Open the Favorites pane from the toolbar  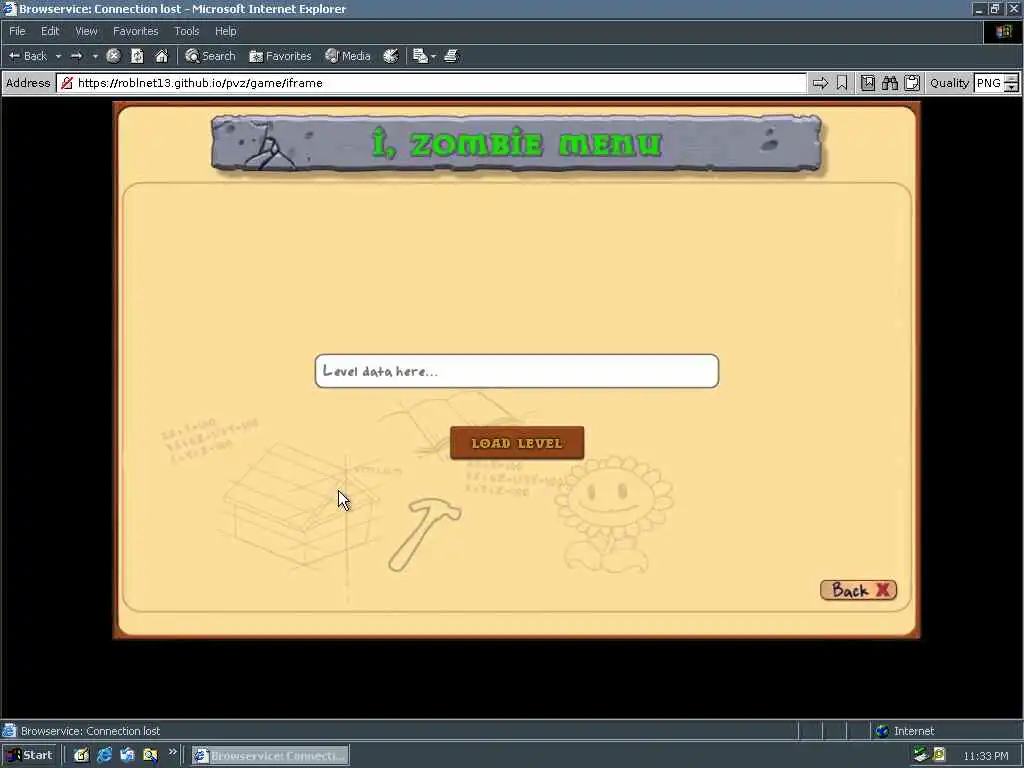pos(280,56)
